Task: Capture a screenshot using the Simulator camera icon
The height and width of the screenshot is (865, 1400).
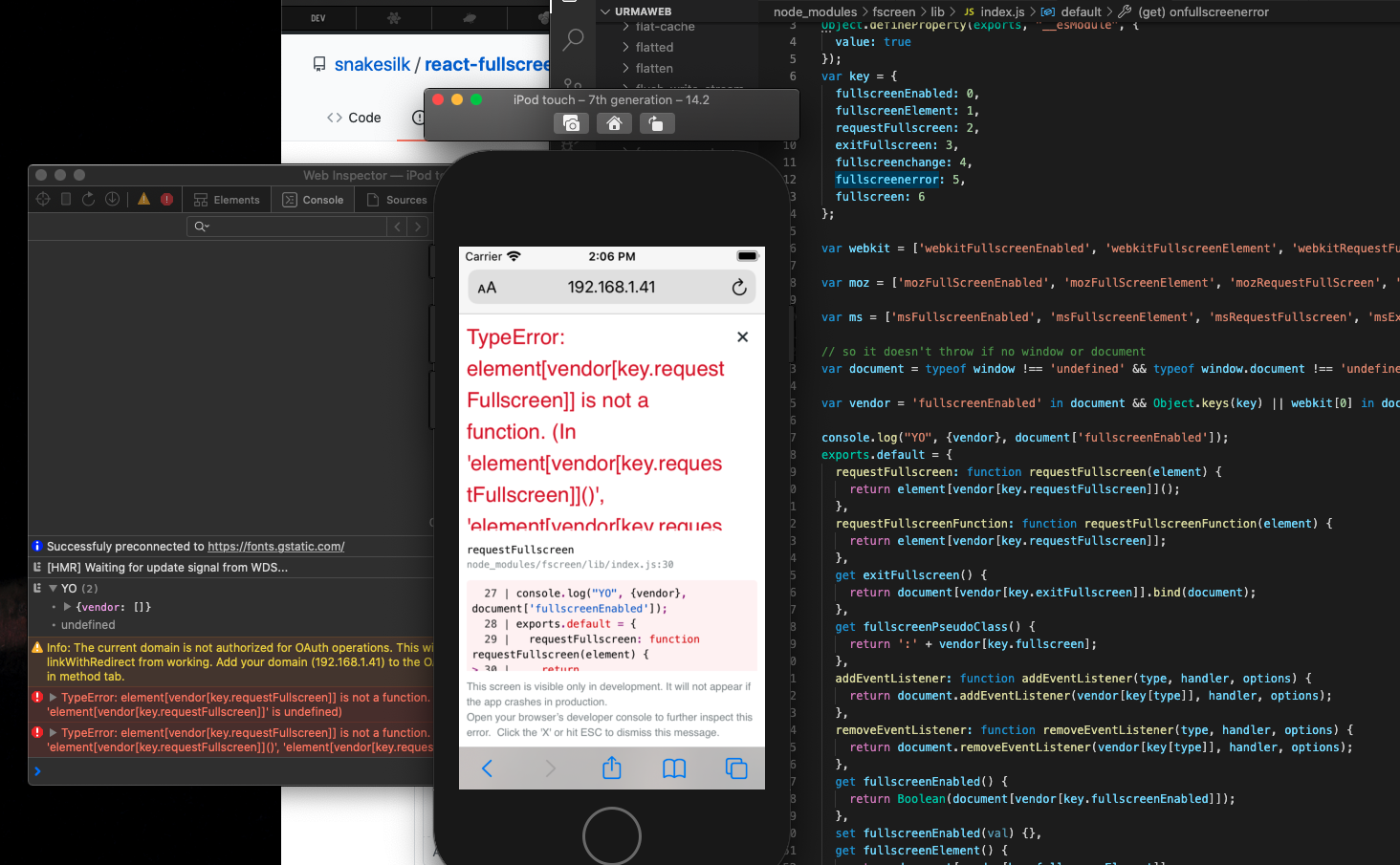Action: pyautogui.click(x=572, y=123)
